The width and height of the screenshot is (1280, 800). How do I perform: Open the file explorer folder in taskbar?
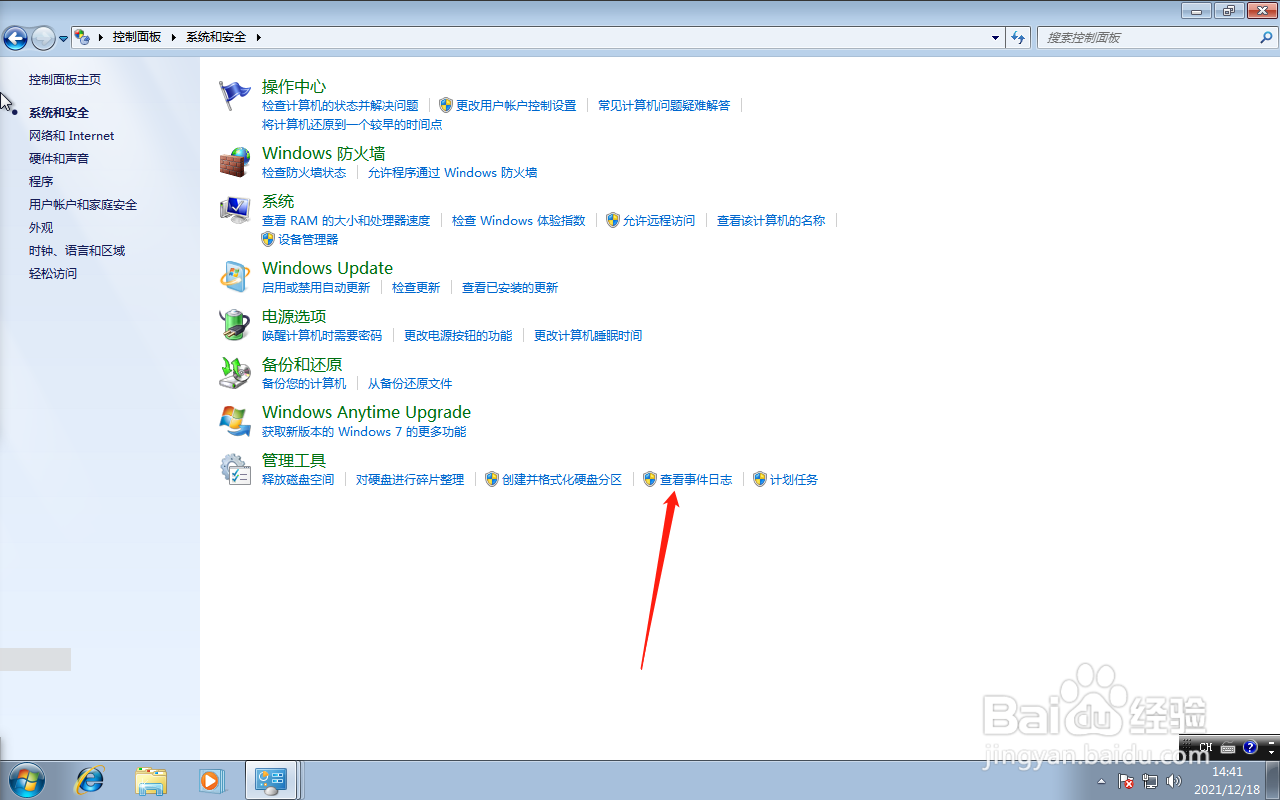[151, 780]
